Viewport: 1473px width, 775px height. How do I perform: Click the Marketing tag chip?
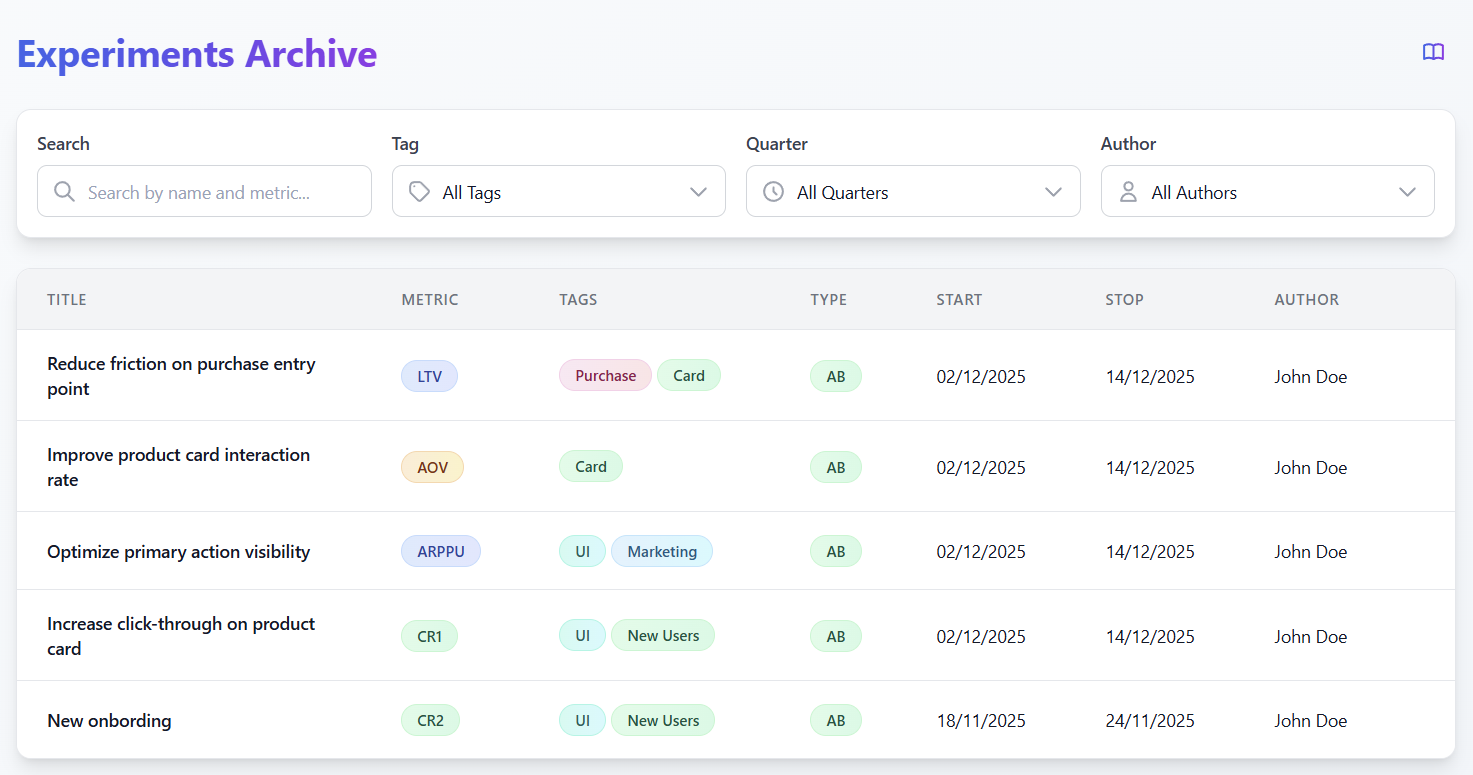(661, 552)
